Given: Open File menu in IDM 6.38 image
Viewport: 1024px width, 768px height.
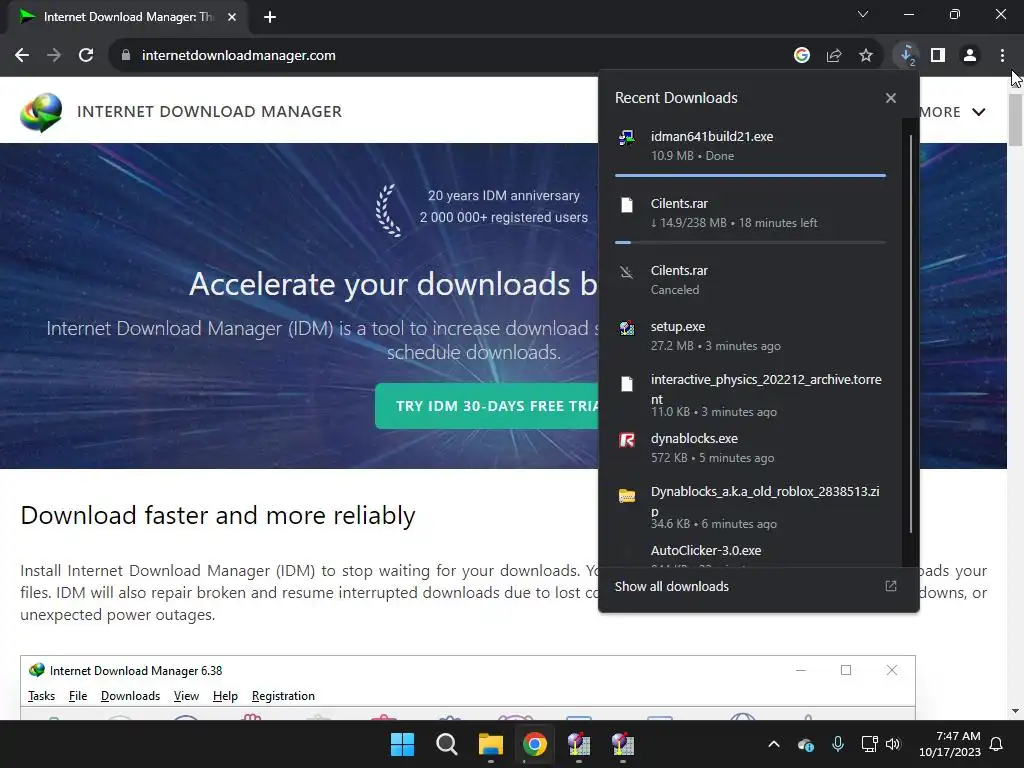Looking at the screenshot, I should (78, 696).
